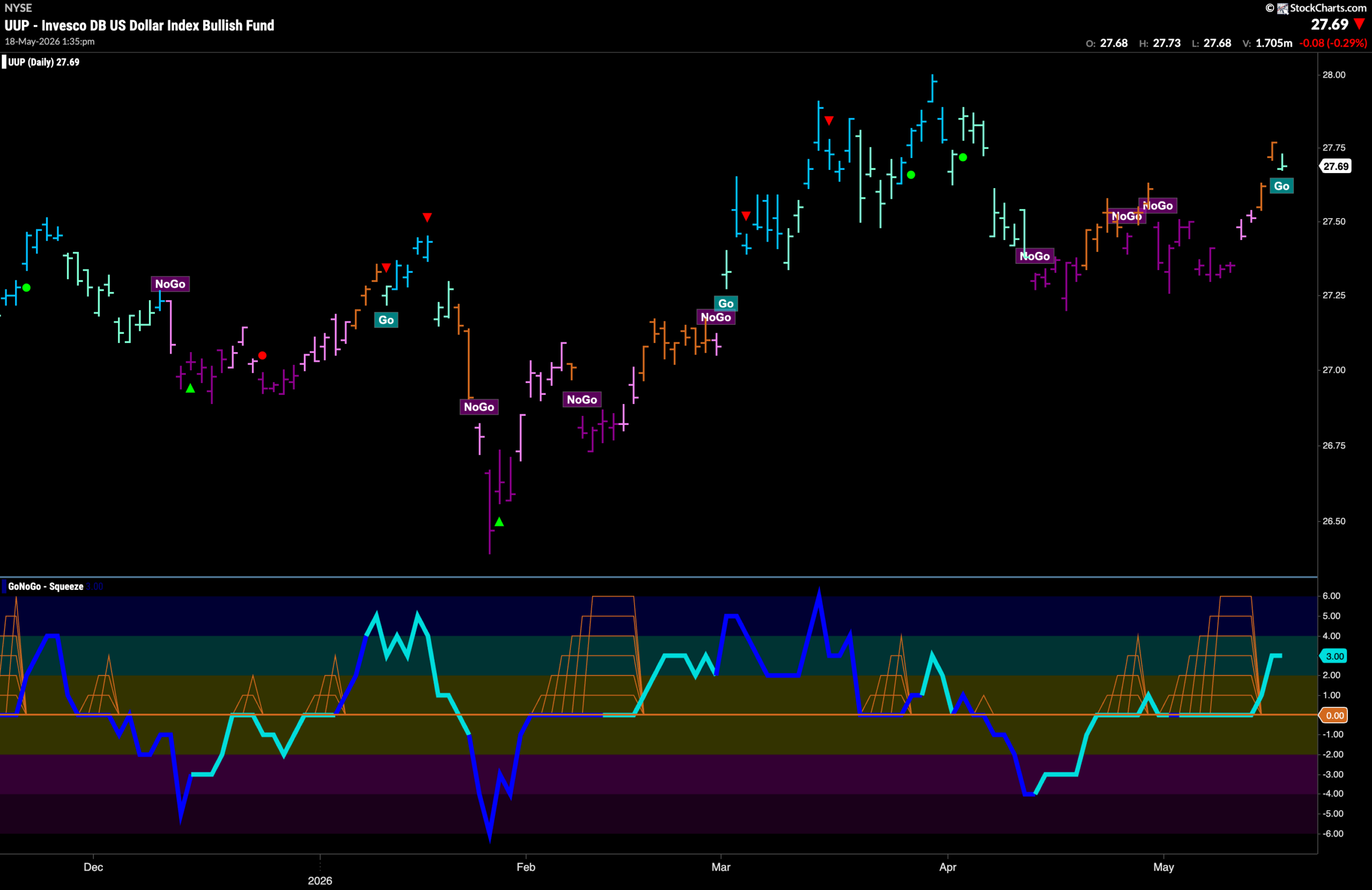Viewport: 1372px width, 890px height.
Task: Click the volume value 1.705m
Action: [1274, 43]
